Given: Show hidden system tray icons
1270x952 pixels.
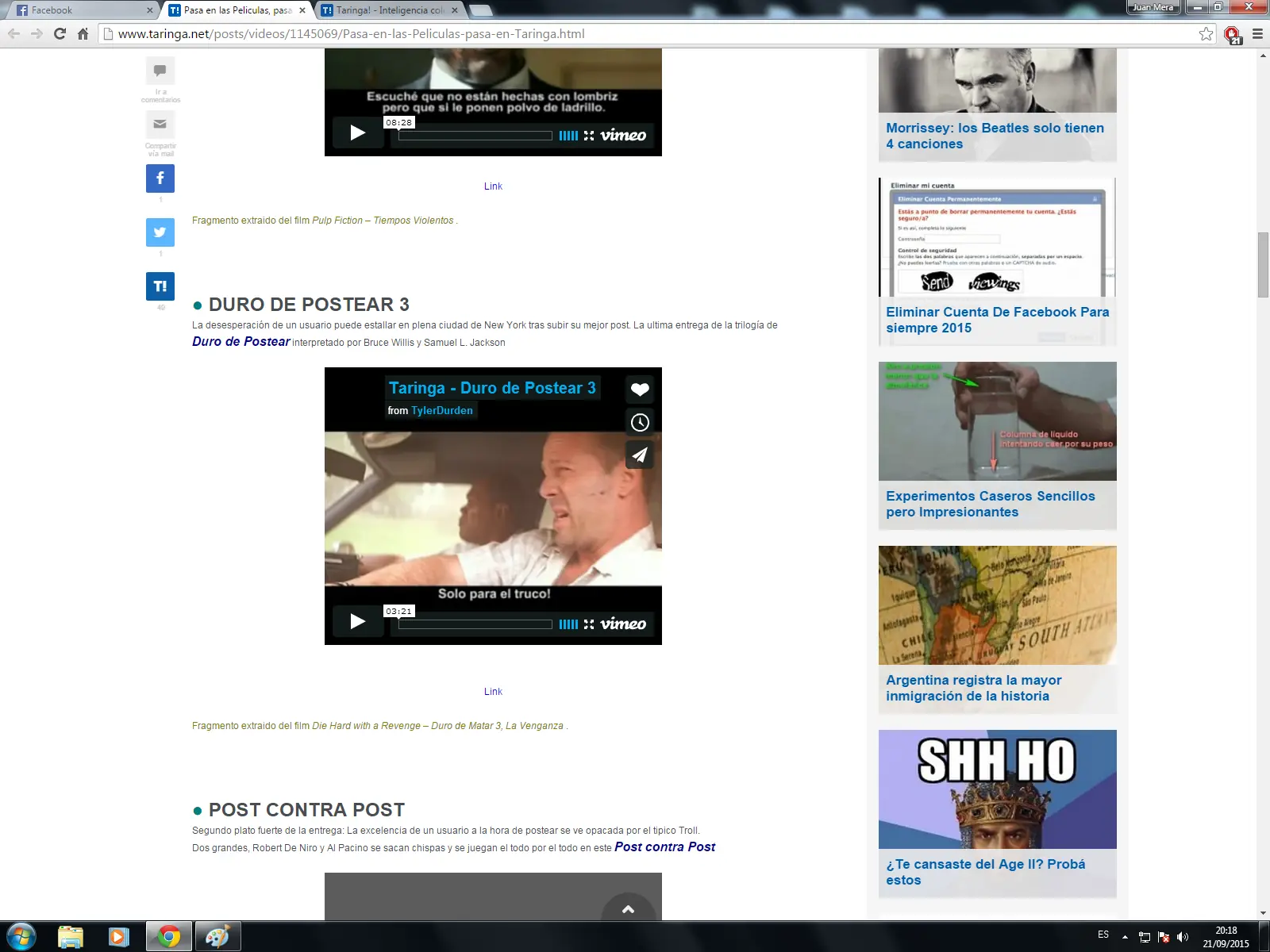Looking at the screenshot, I should point(1125,937).
